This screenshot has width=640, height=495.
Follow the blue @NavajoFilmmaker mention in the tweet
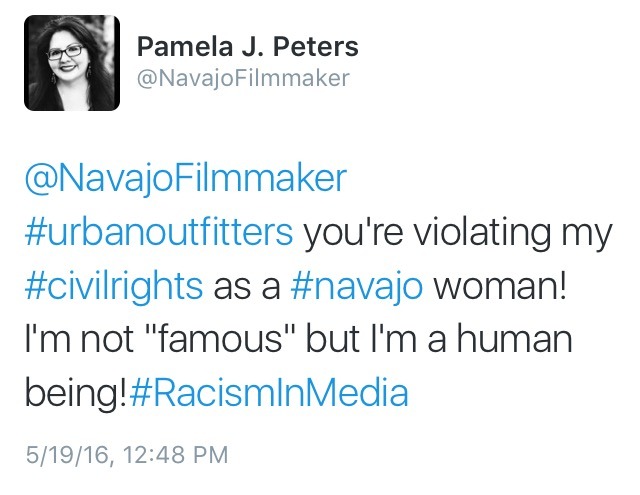point(186,178)
